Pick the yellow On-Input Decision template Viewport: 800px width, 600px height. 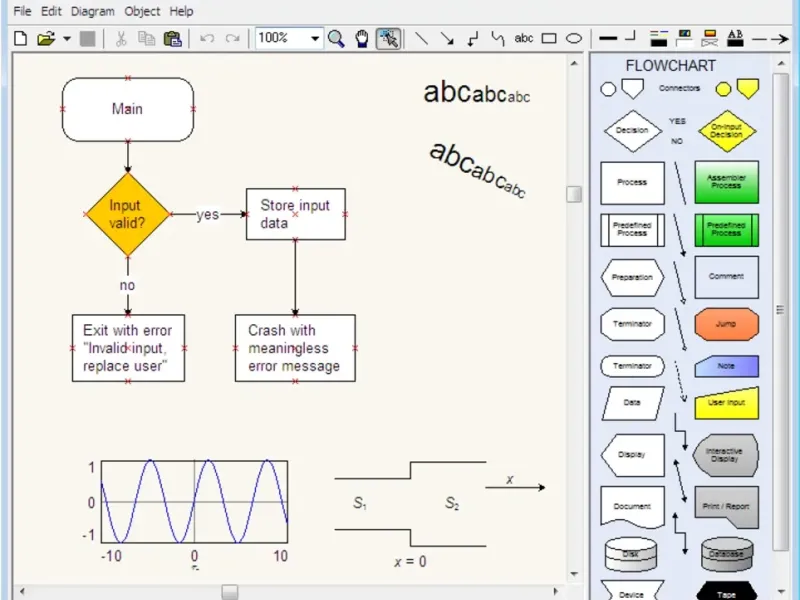coord(727,131)
